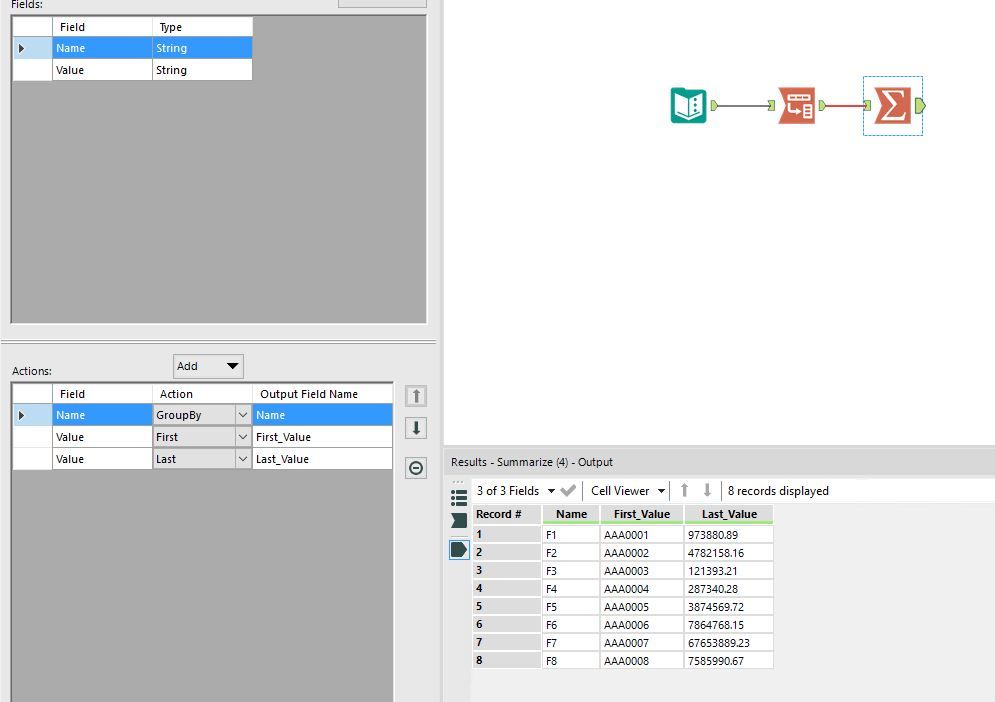Viewport: 995px width, 702px height.
Task: Select the Text Input tool on canvas
Action: [x=689, y=105]
